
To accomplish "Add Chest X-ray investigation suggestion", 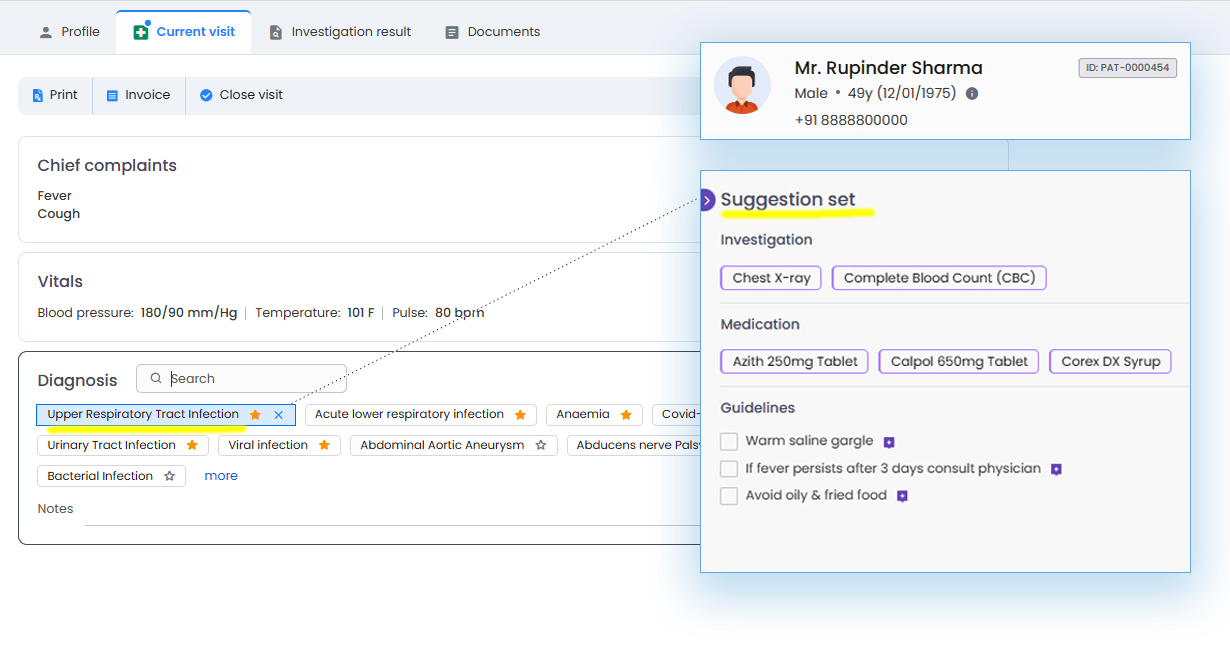I will coord(771,278).
